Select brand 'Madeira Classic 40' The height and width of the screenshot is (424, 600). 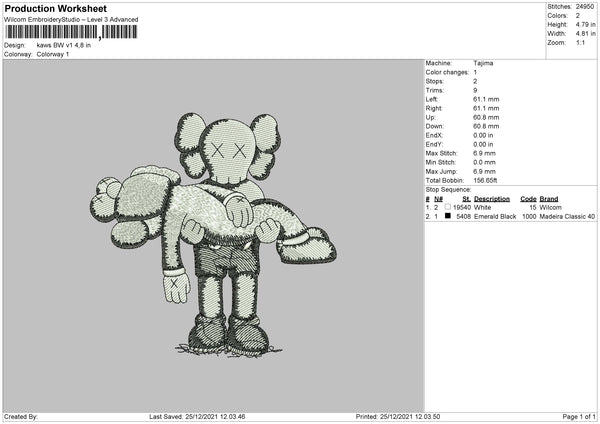tap(567, 217)
